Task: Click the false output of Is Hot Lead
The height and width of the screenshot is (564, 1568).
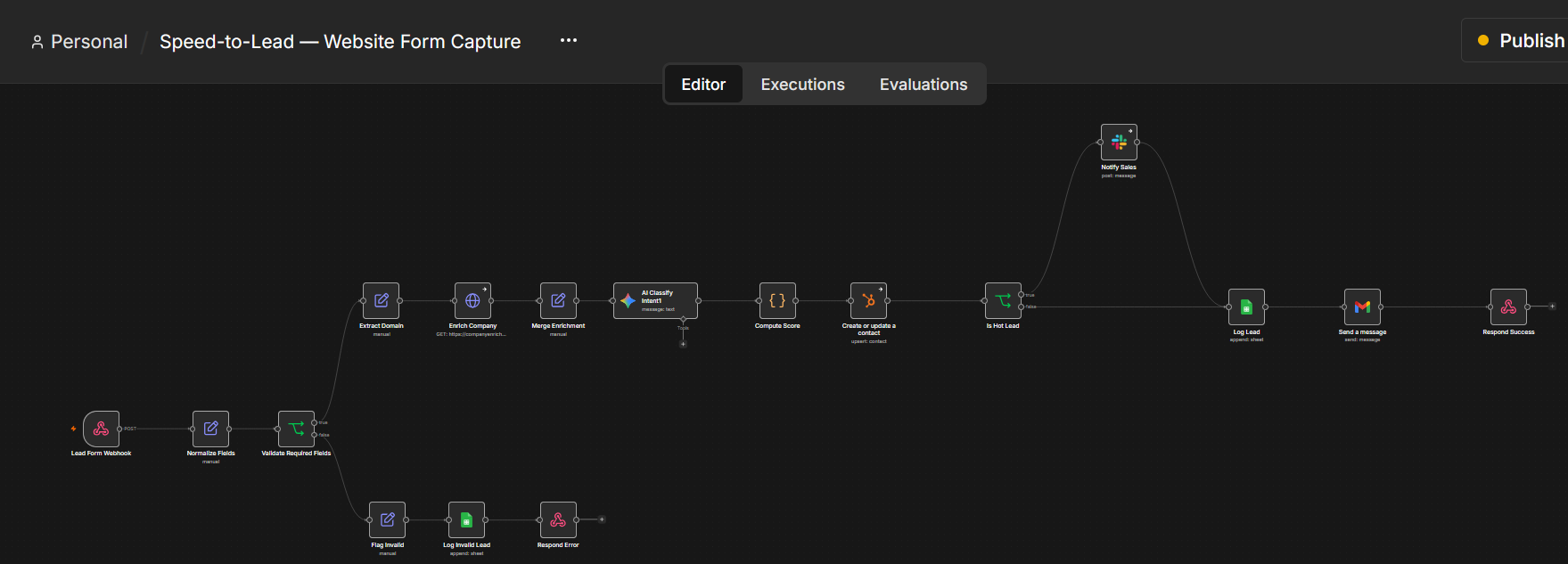Action: 1022,307
